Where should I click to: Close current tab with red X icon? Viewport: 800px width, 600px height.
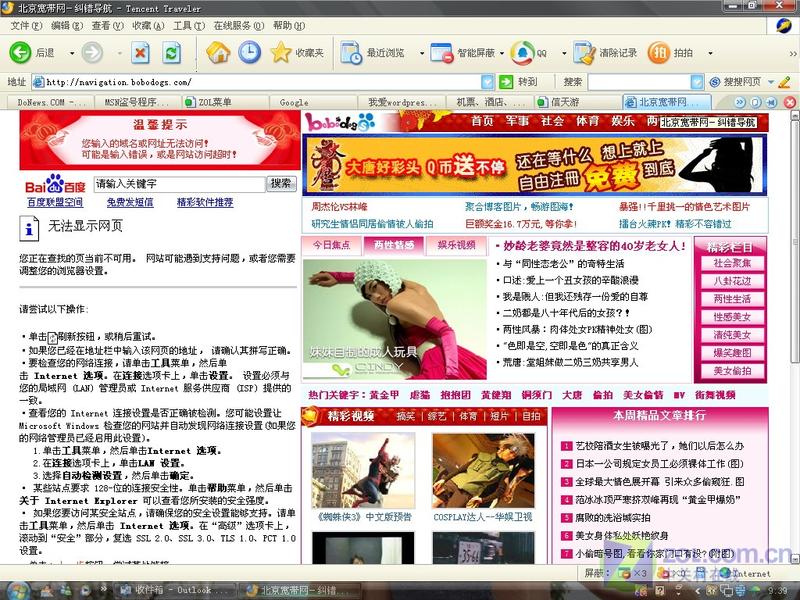790,103
